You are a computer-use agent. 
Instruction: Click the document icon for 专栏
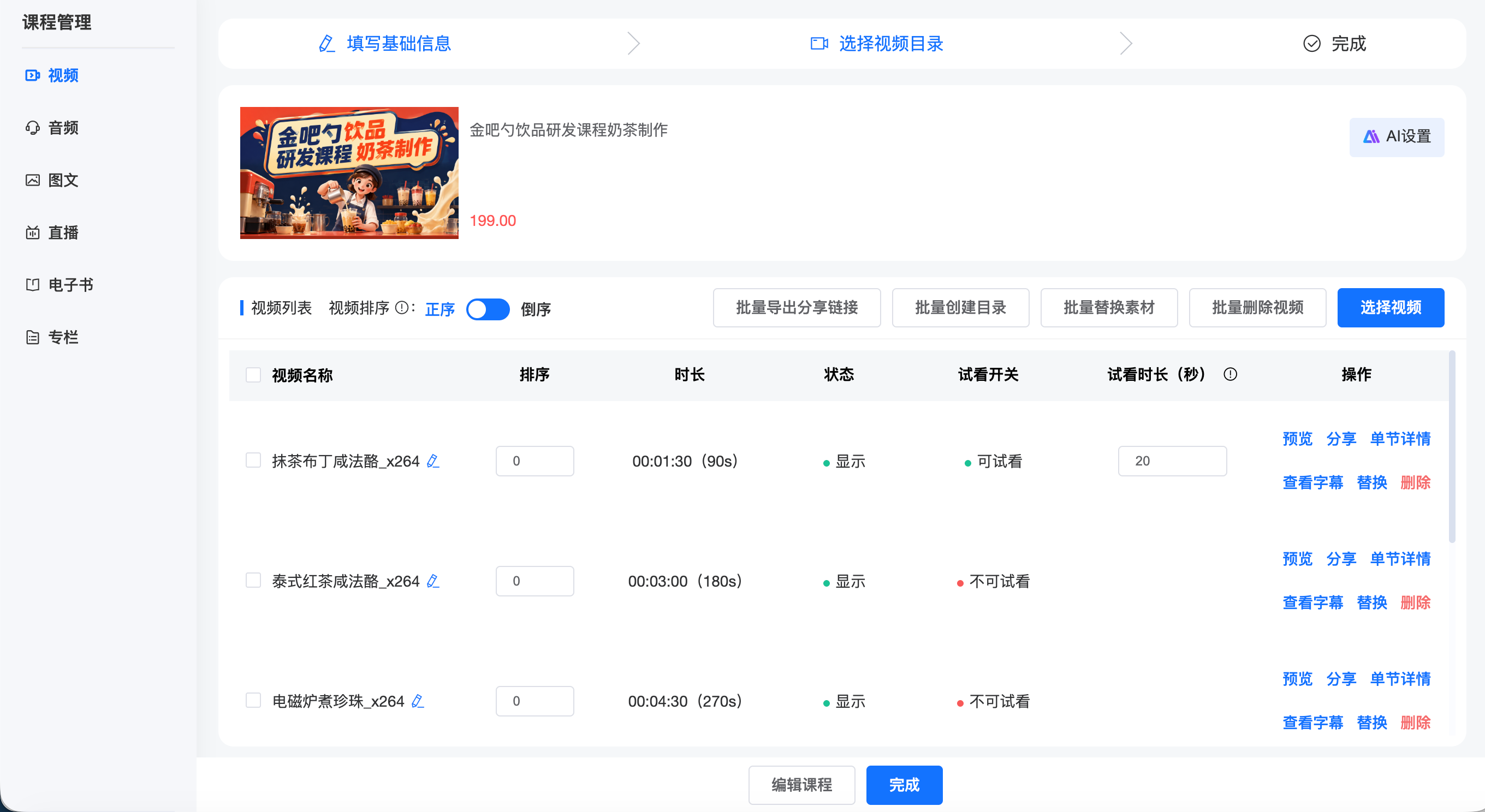coord(32,337)
